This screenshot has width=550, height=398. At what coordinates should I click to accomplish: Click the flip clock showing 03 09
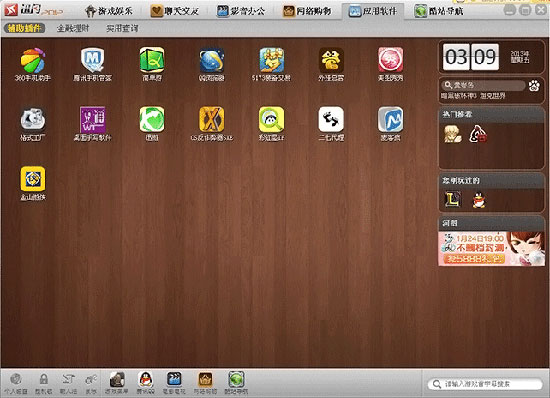pos(471,57)
